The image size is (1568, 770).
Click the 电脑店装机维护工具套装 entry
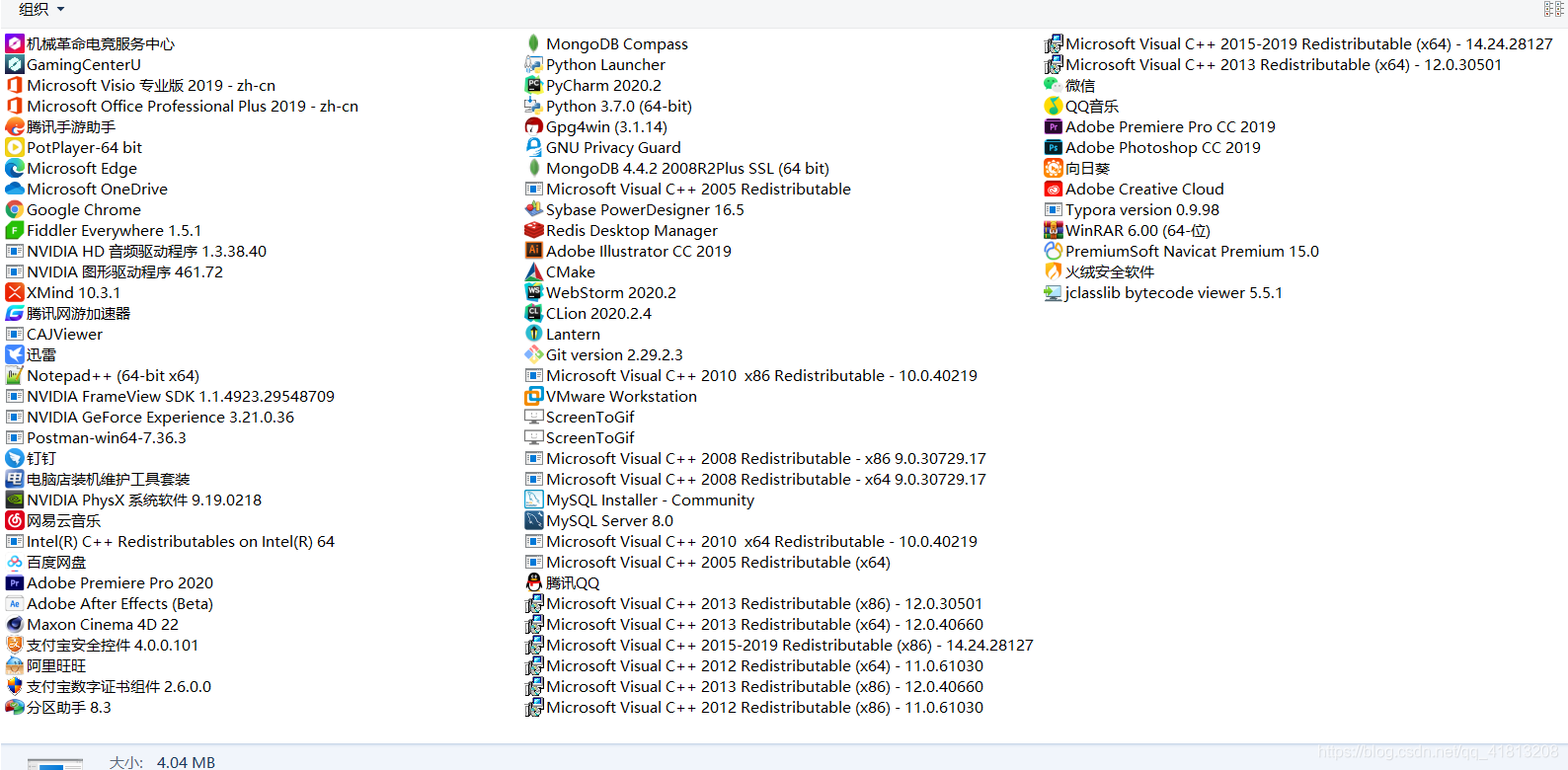coord(98,479)
